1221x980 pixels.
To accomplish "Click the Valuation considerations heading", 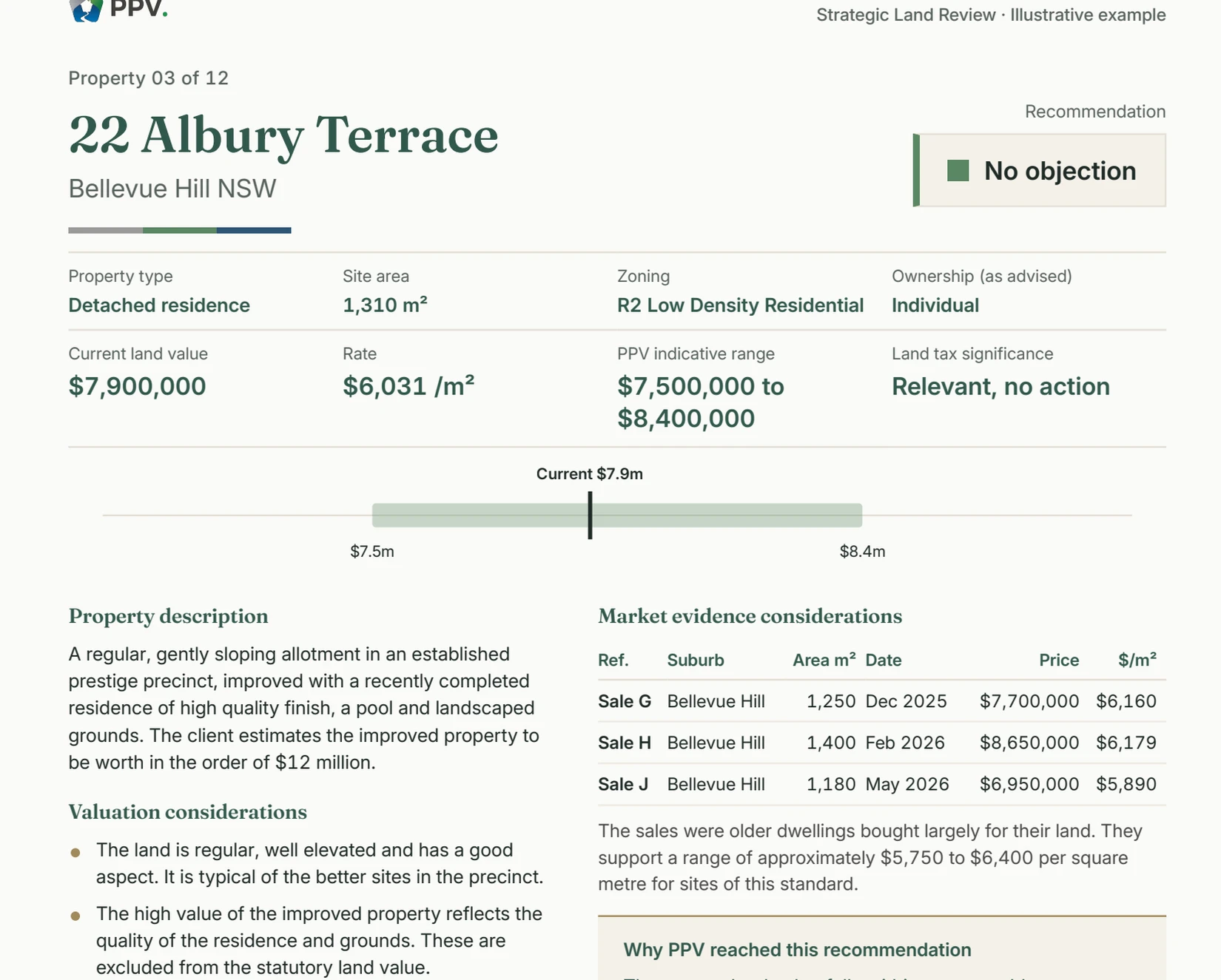I will click(187, 812).
